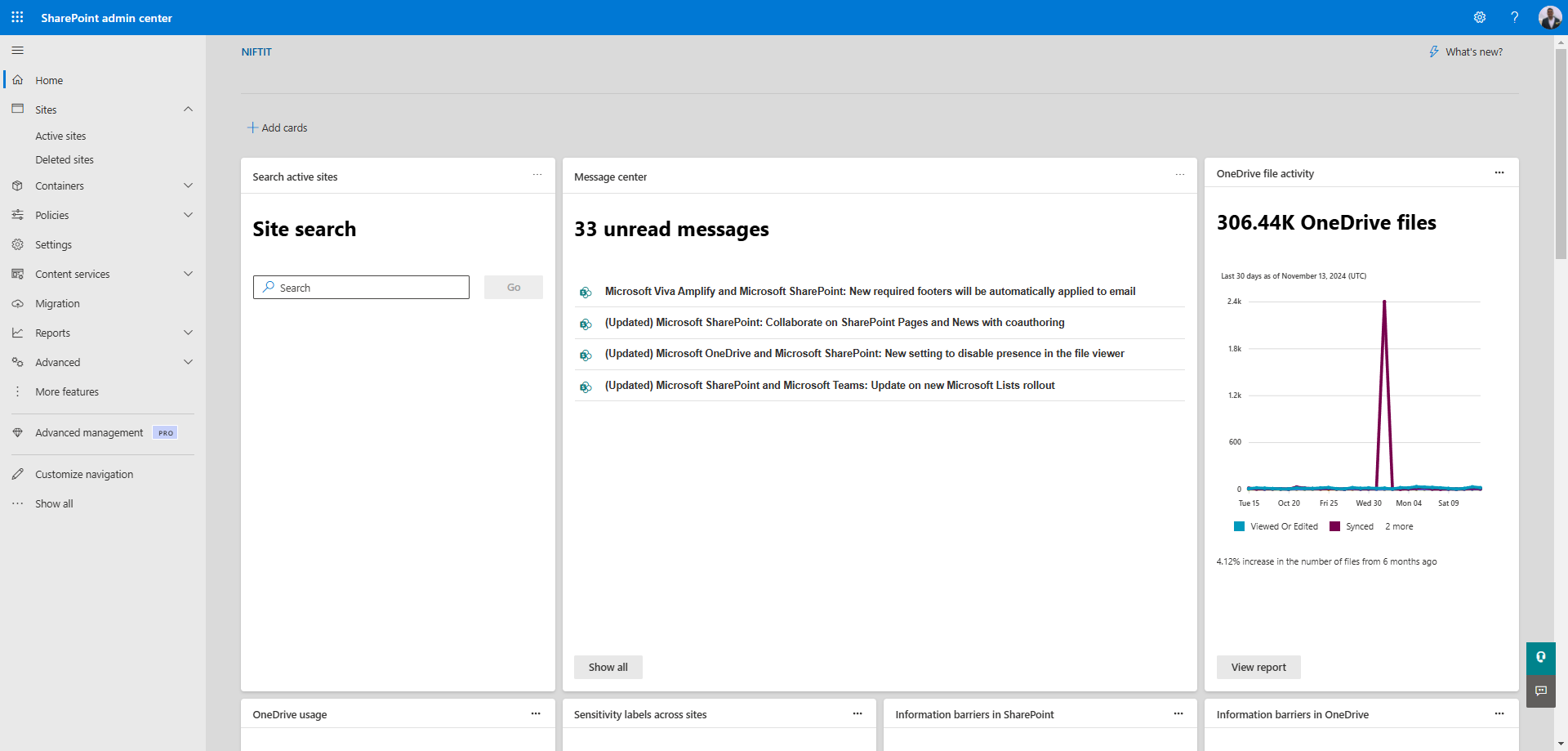Click the Content services icon

(x=17, y=274)
